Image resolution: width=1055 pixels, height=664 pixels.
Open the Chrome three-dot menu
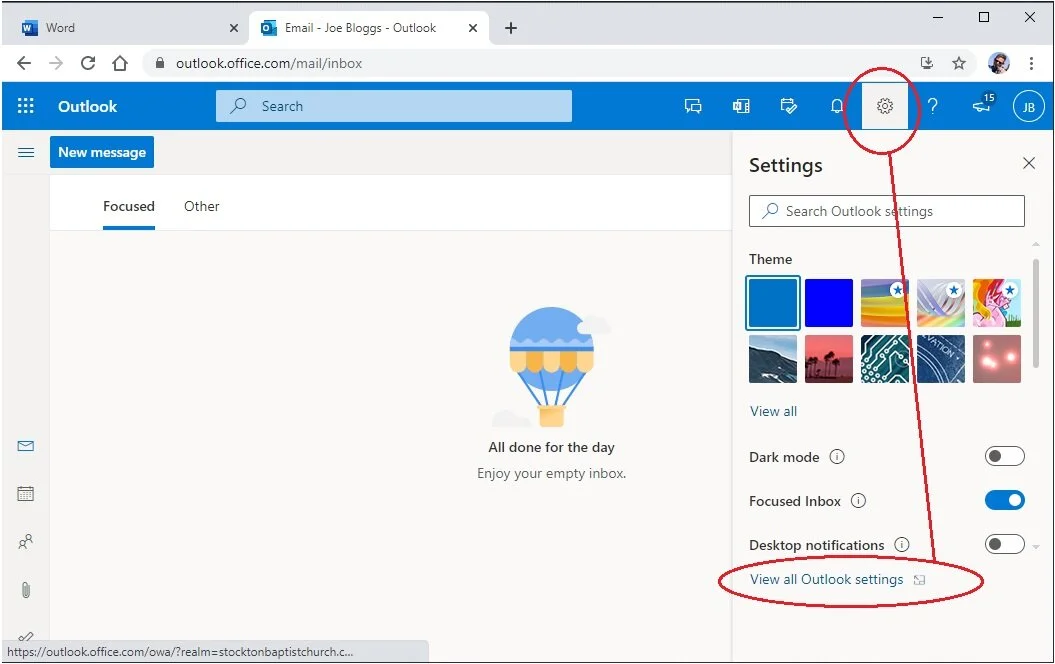(1031, 63)
